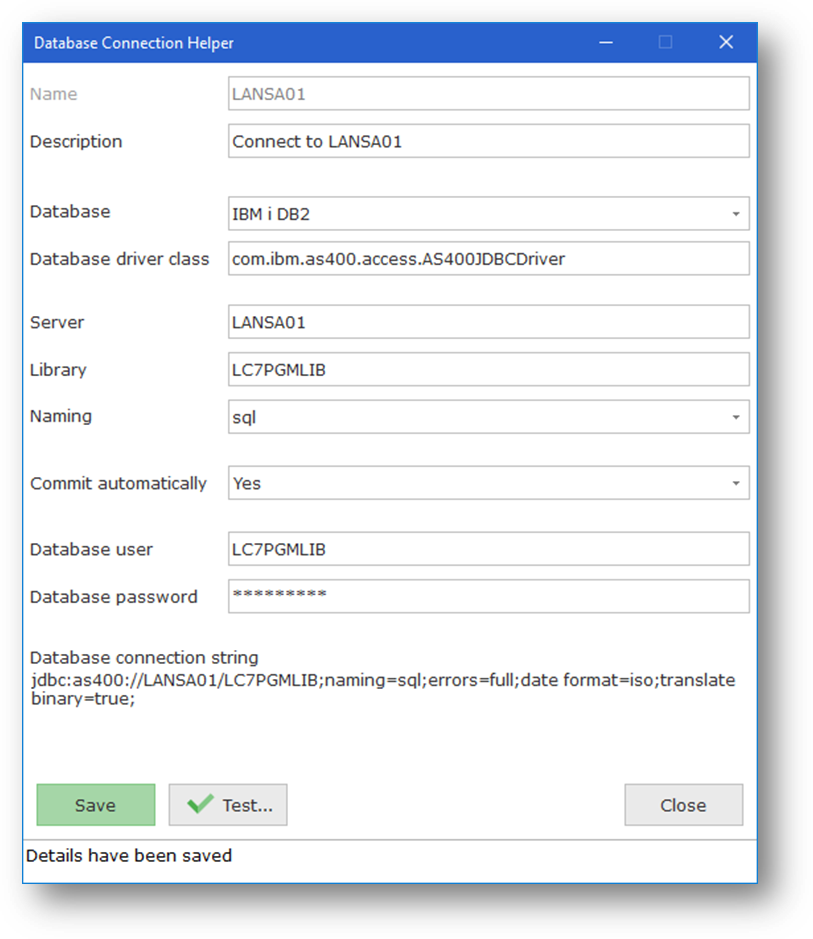This screenshot has height=939, width=813.
Task: Open the Commit automatically dropdown
Action: click(736, 484)
